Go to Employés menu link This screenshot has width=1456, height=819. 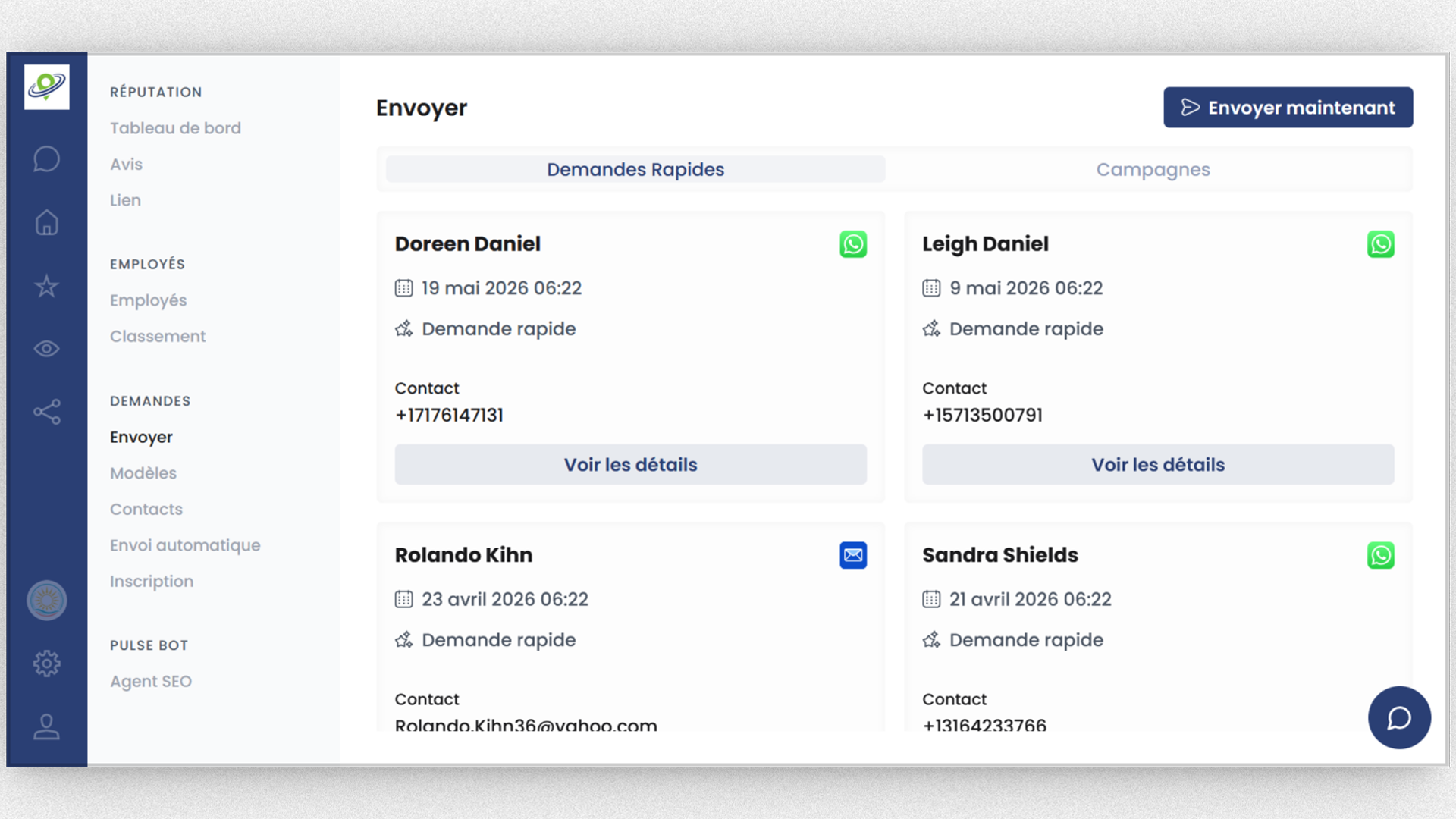click(148, 300)
